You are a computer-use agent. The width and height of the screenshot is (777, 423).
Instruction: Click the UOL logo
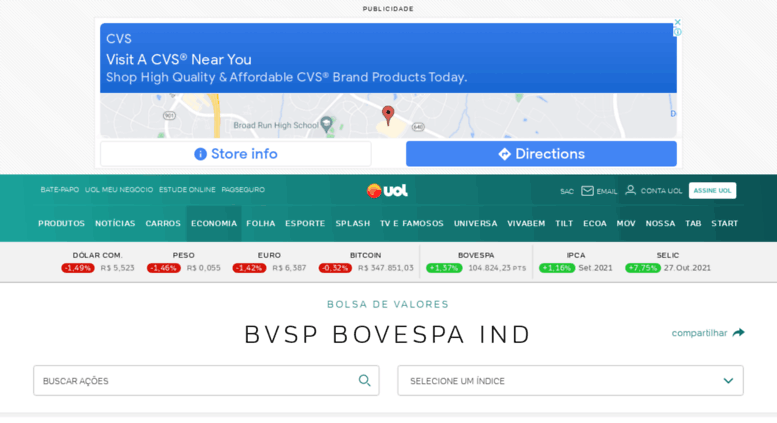[x=387, y=191]
